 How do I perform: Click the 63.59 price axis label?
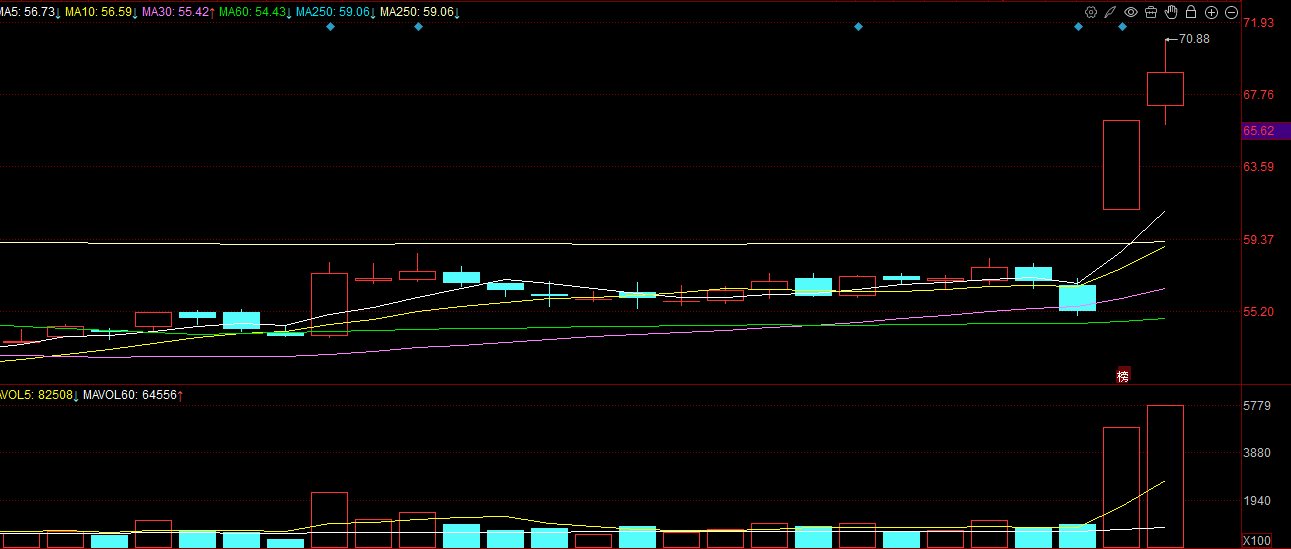click(x=1258, y=167)
